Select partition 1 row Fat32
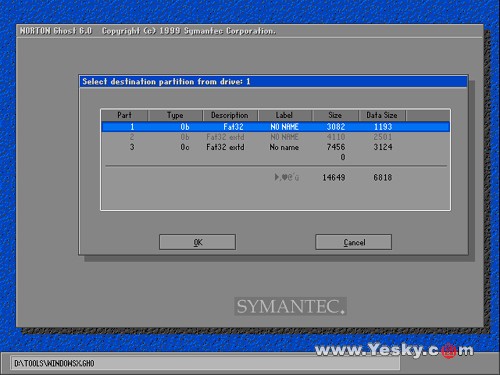 coord(276,127)
